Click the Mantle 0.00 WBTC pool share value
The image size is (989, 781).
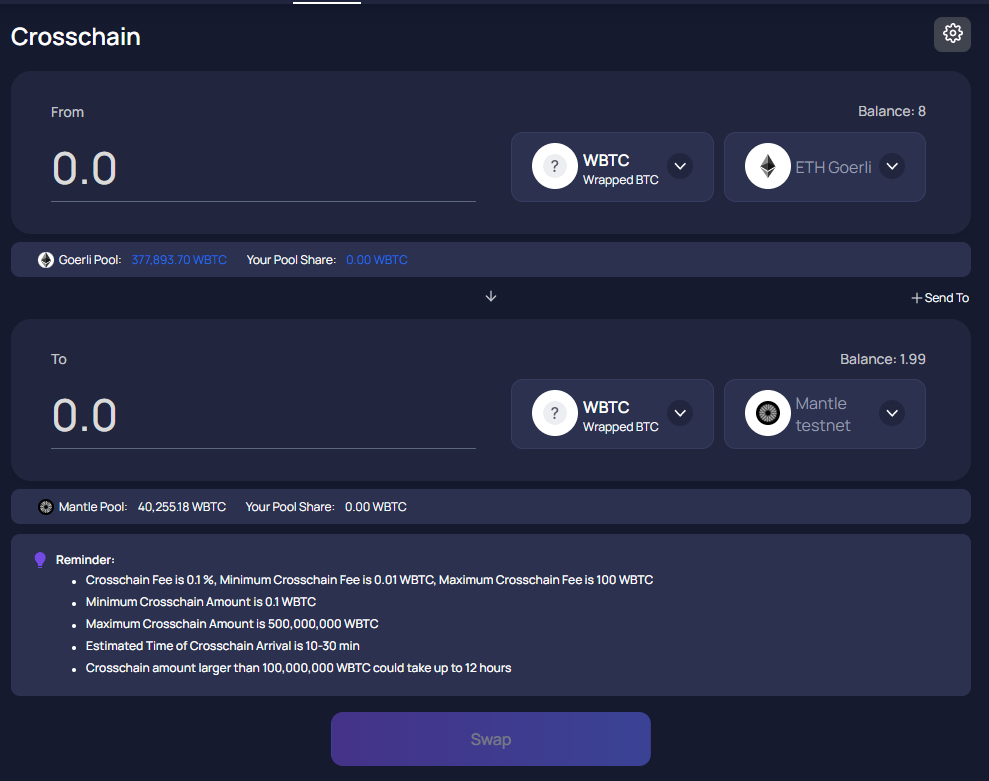[375, 507]
